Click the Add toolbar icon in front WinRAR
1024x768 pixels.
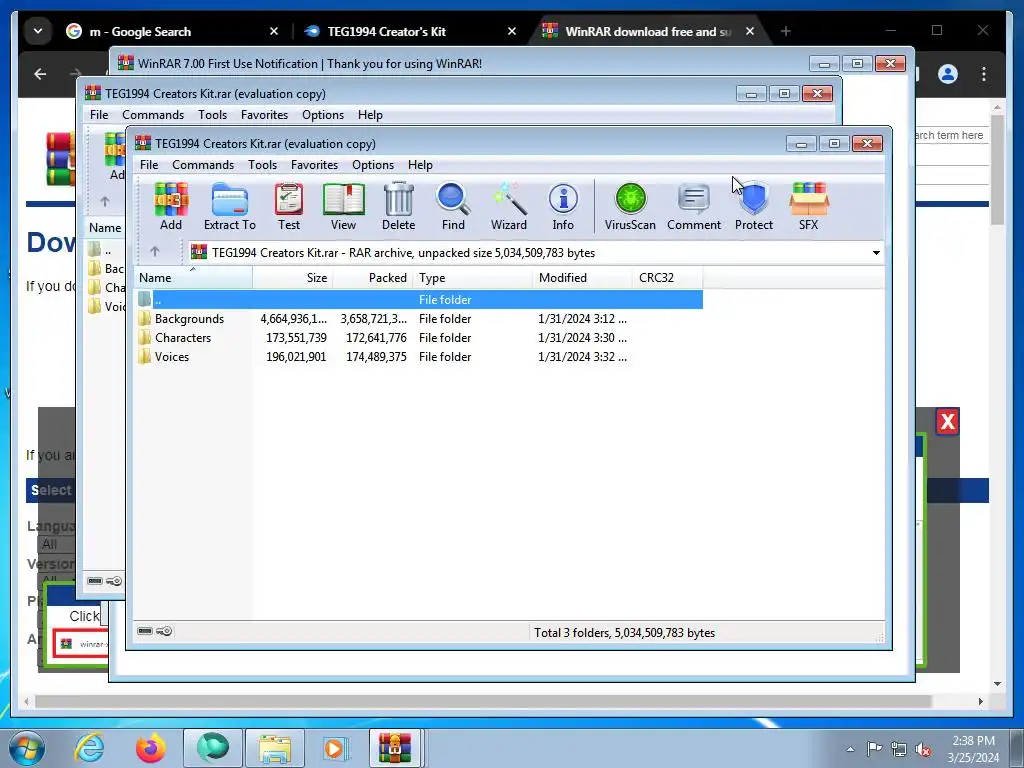pos(171,206)
